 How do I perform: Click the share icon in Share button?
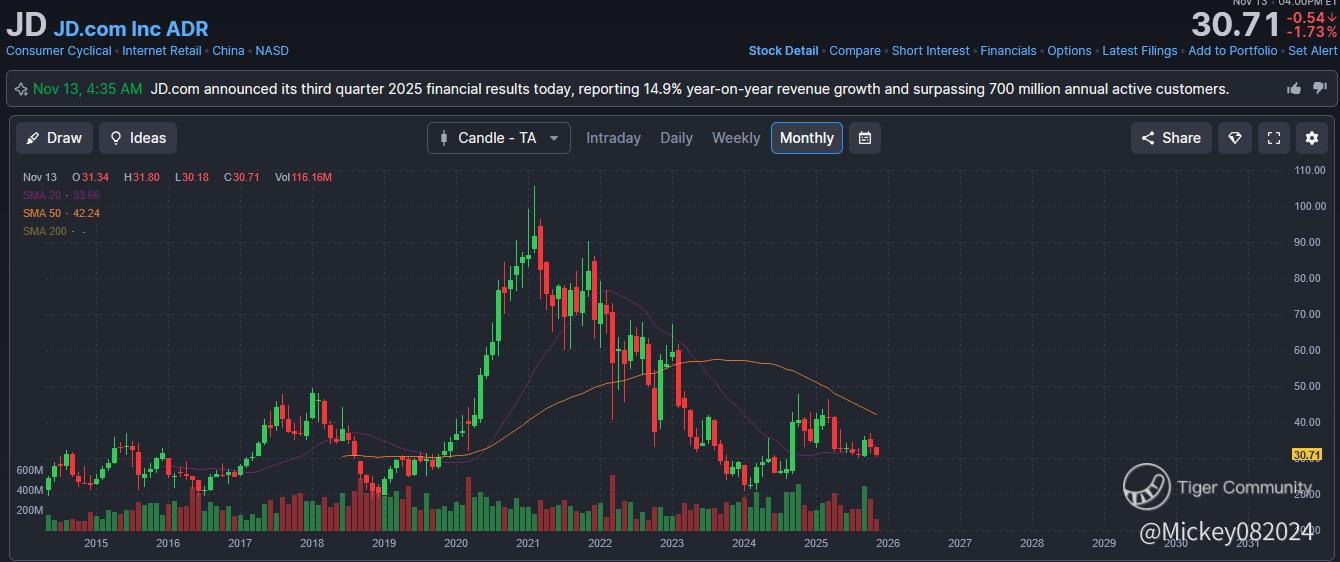tap(1148, 138)
